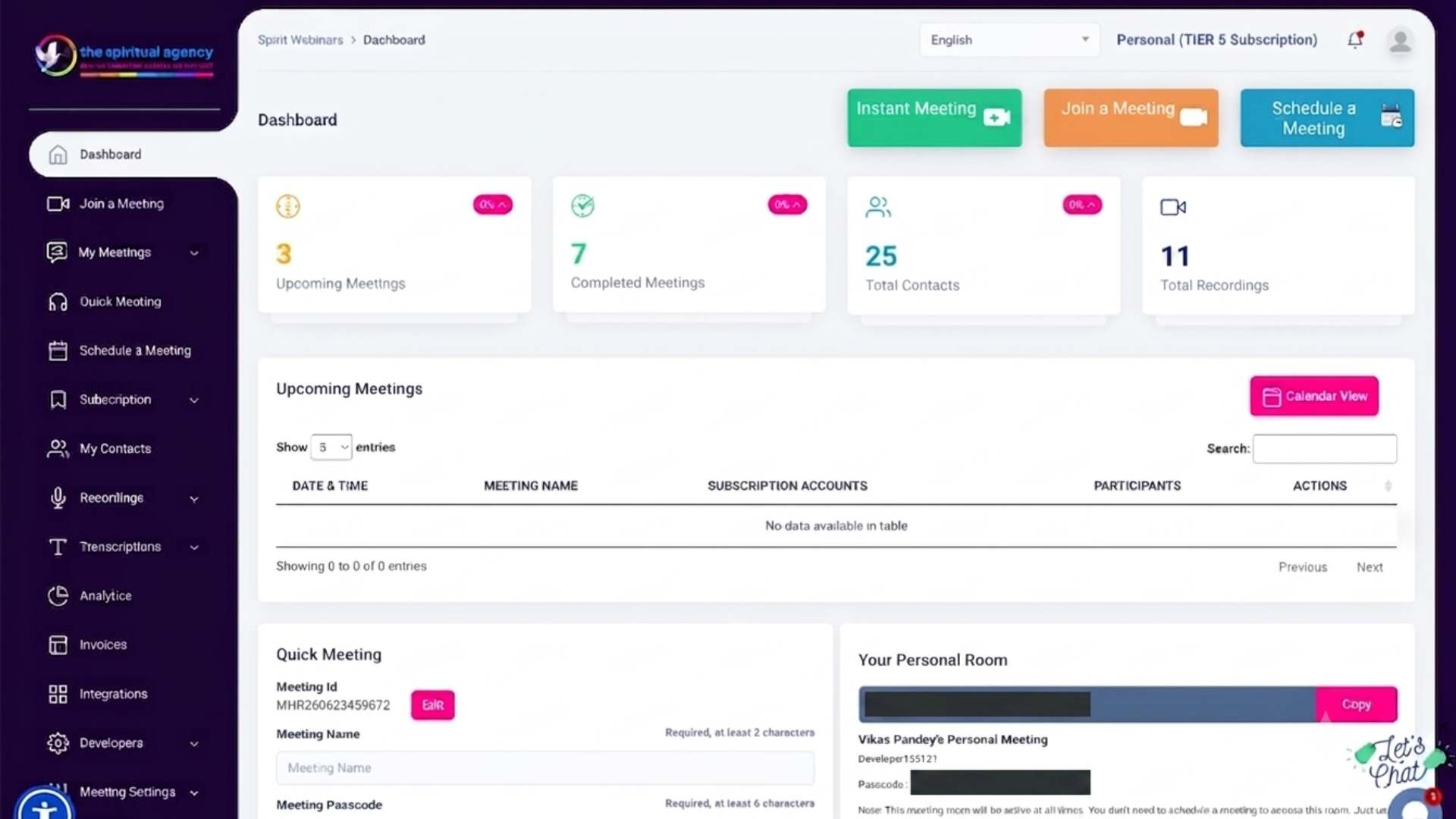
Task: Click the Recordings microphone icon
Action: (58, 497)
